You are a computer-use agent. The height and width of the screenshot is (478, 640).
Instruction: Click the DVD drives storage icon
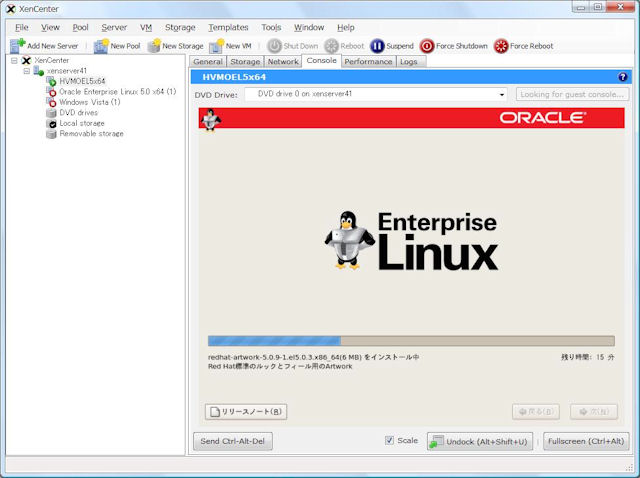point(51,113)
